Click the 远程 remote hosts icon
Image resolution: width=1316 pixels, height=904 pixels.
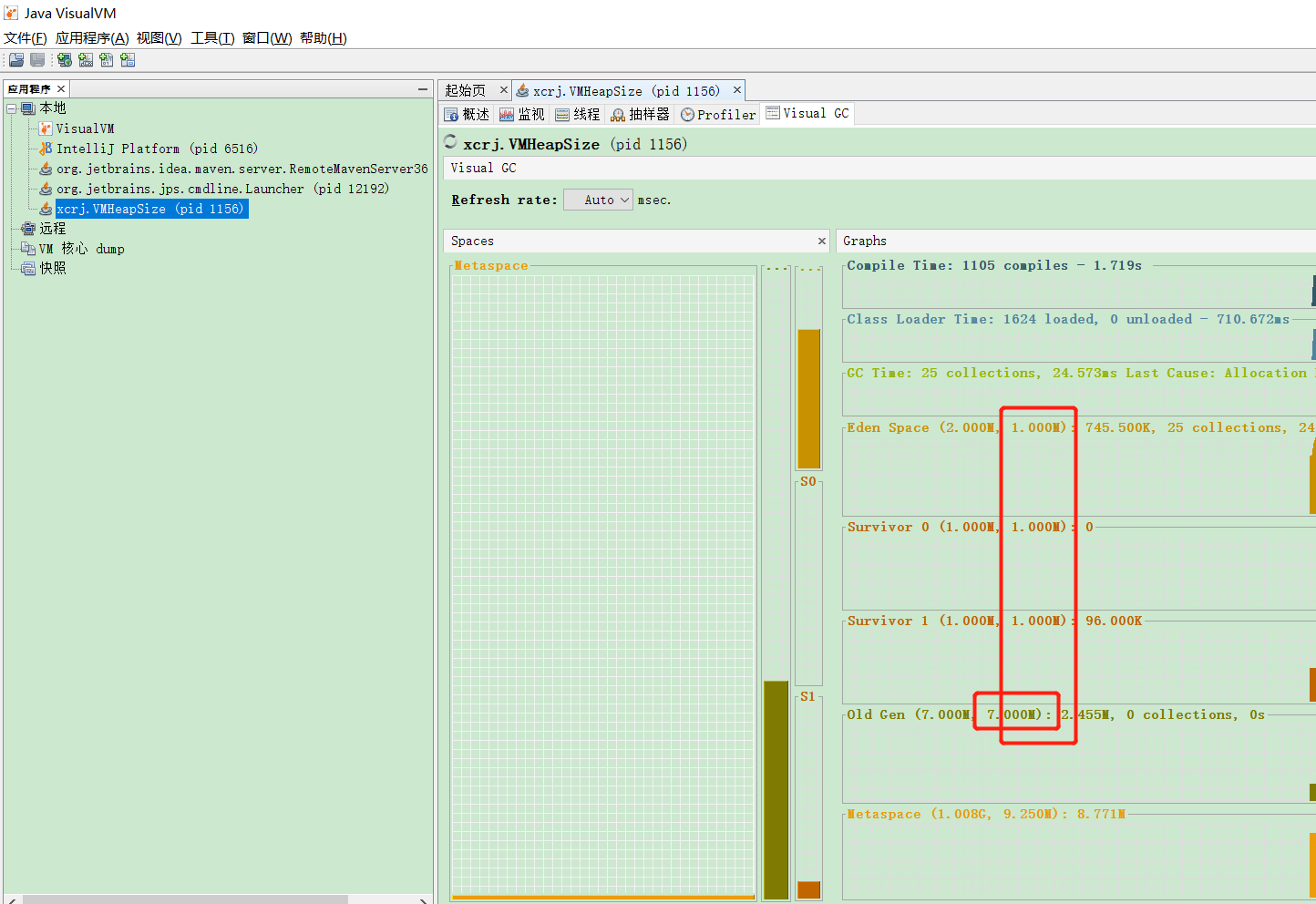point(28,229)
